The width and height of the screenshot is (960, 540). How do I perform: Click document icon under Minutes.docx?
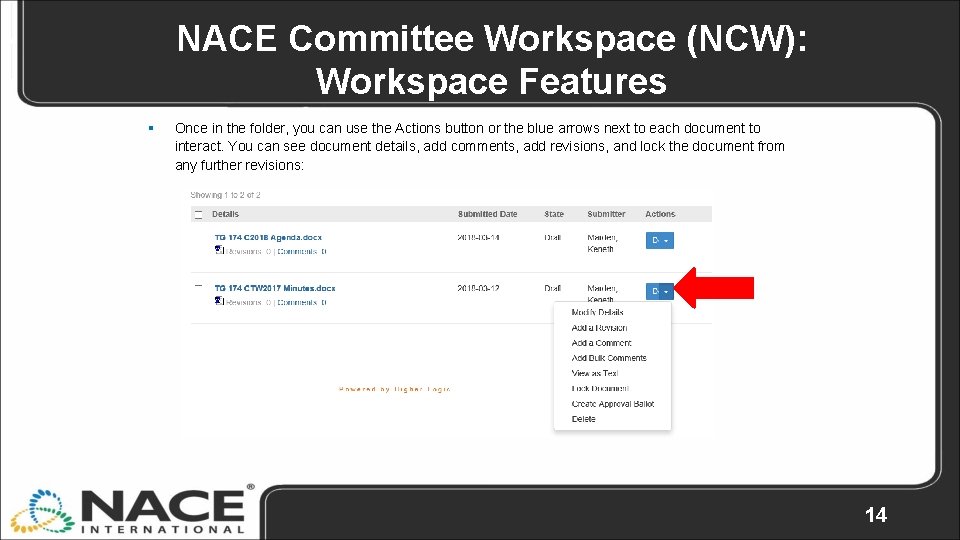[x=219, y=301]
